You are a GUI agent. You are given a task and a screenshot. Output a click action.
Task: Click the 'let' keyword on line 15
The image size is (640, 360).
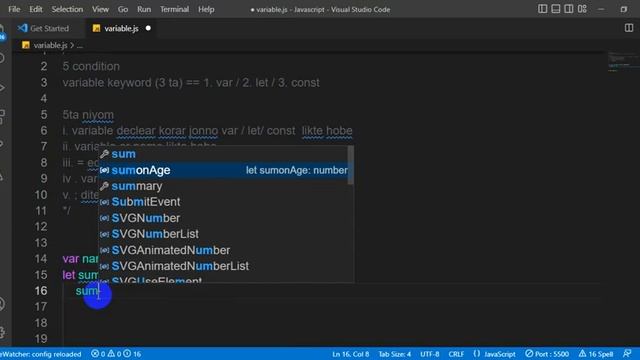69,275
